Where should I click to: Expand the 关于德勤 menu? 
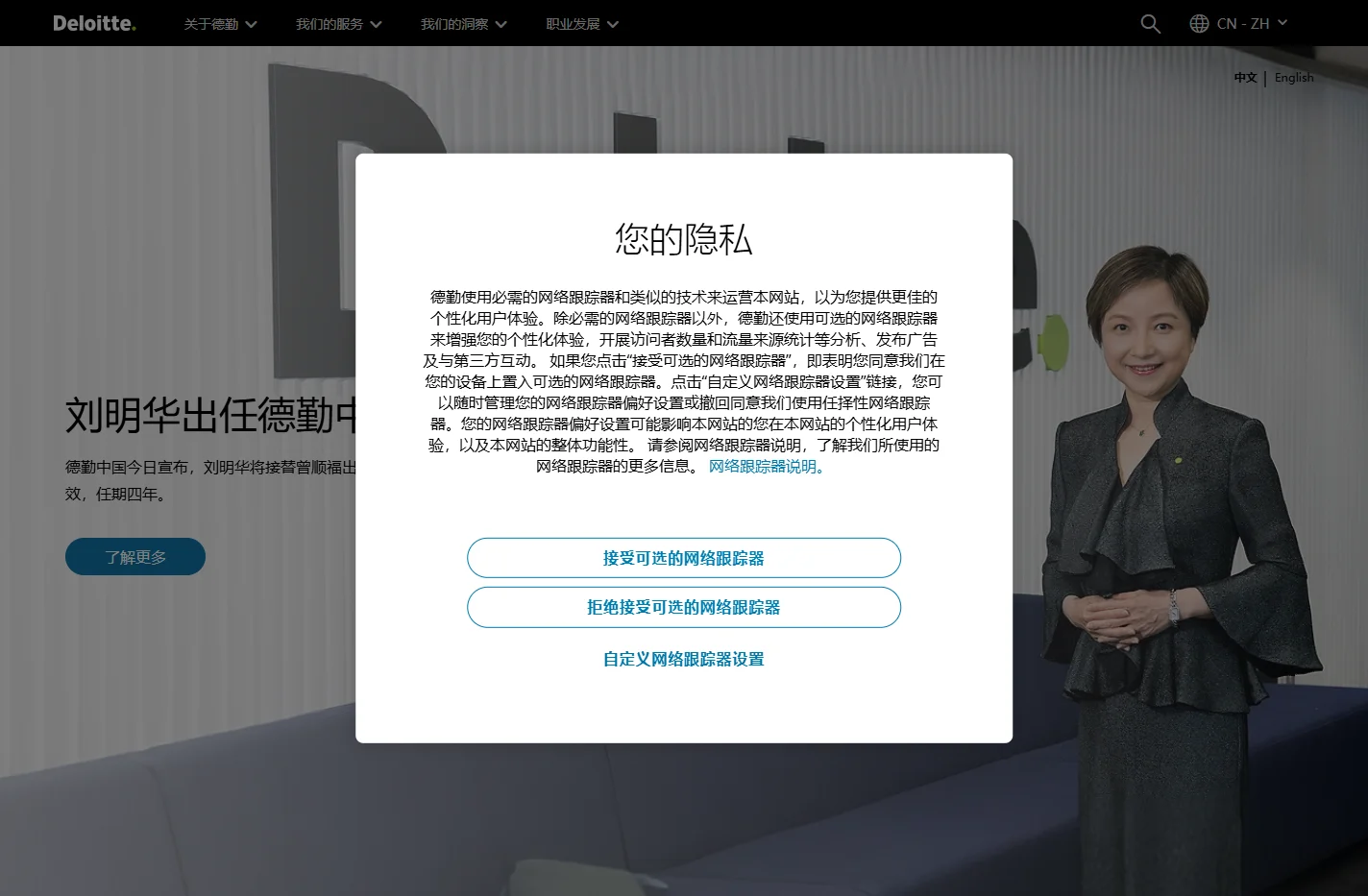tap(220, 24)
